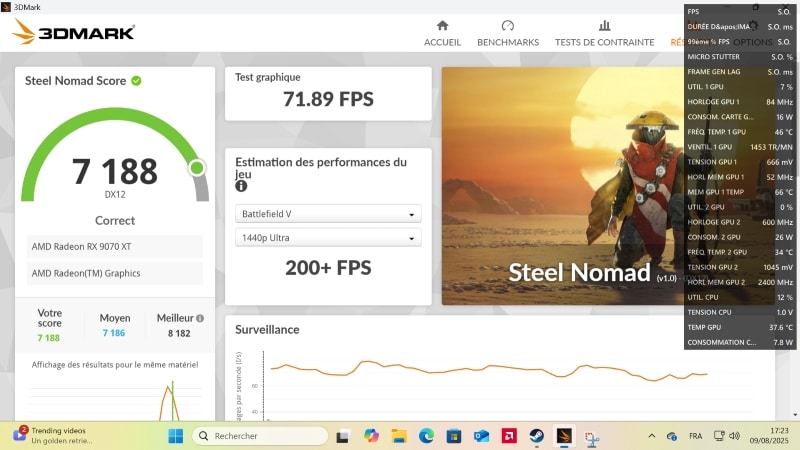Open the network tool icon on taskbar
Screen dimensions: 800x450
tap(592, 438)
